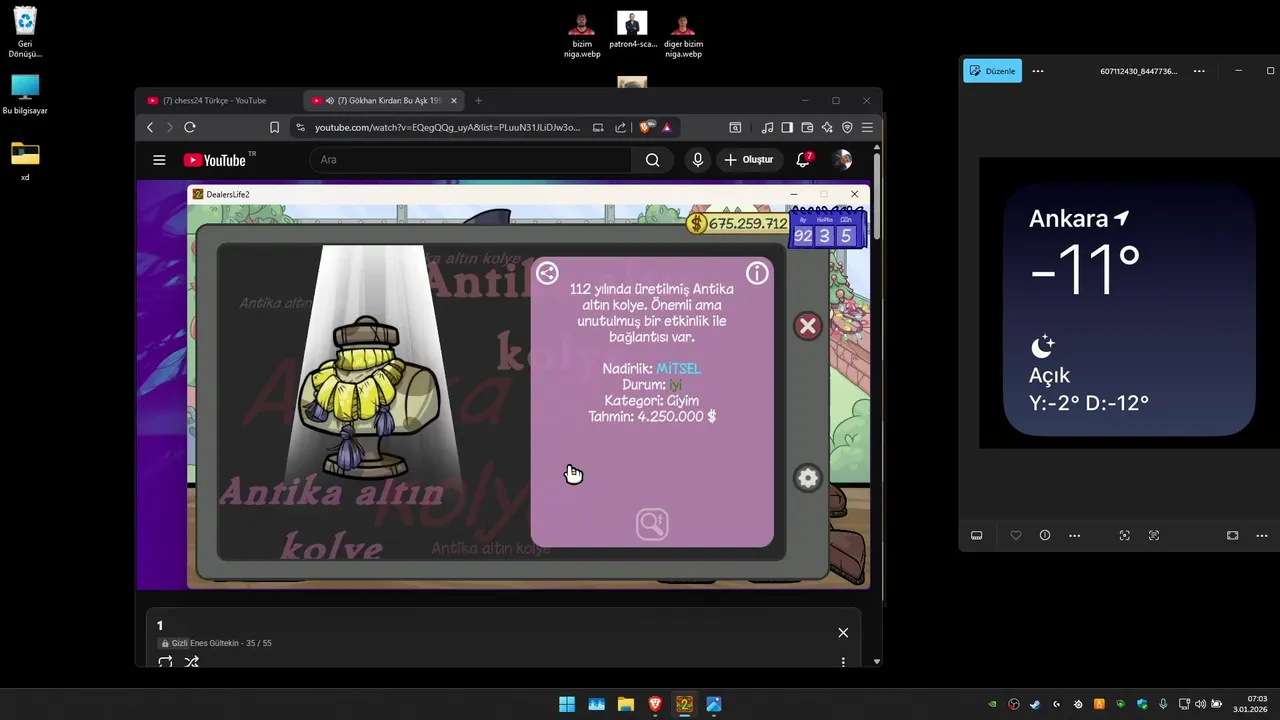Open Brave Shields lion icon
Viewport: 1280px width, 720px height.
[x=646, y=127]
